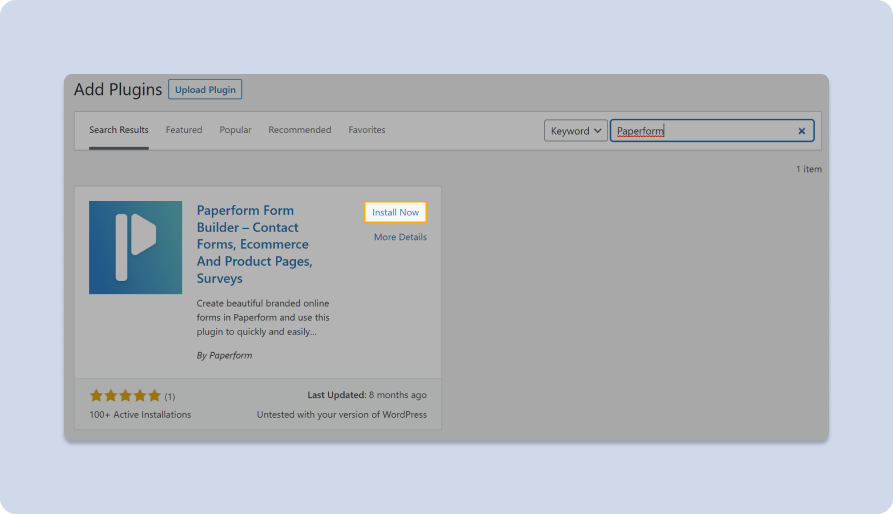893x514 pixels.
Task: Open the Paperform Form Builder title link
Action: [x=255, y=244]
